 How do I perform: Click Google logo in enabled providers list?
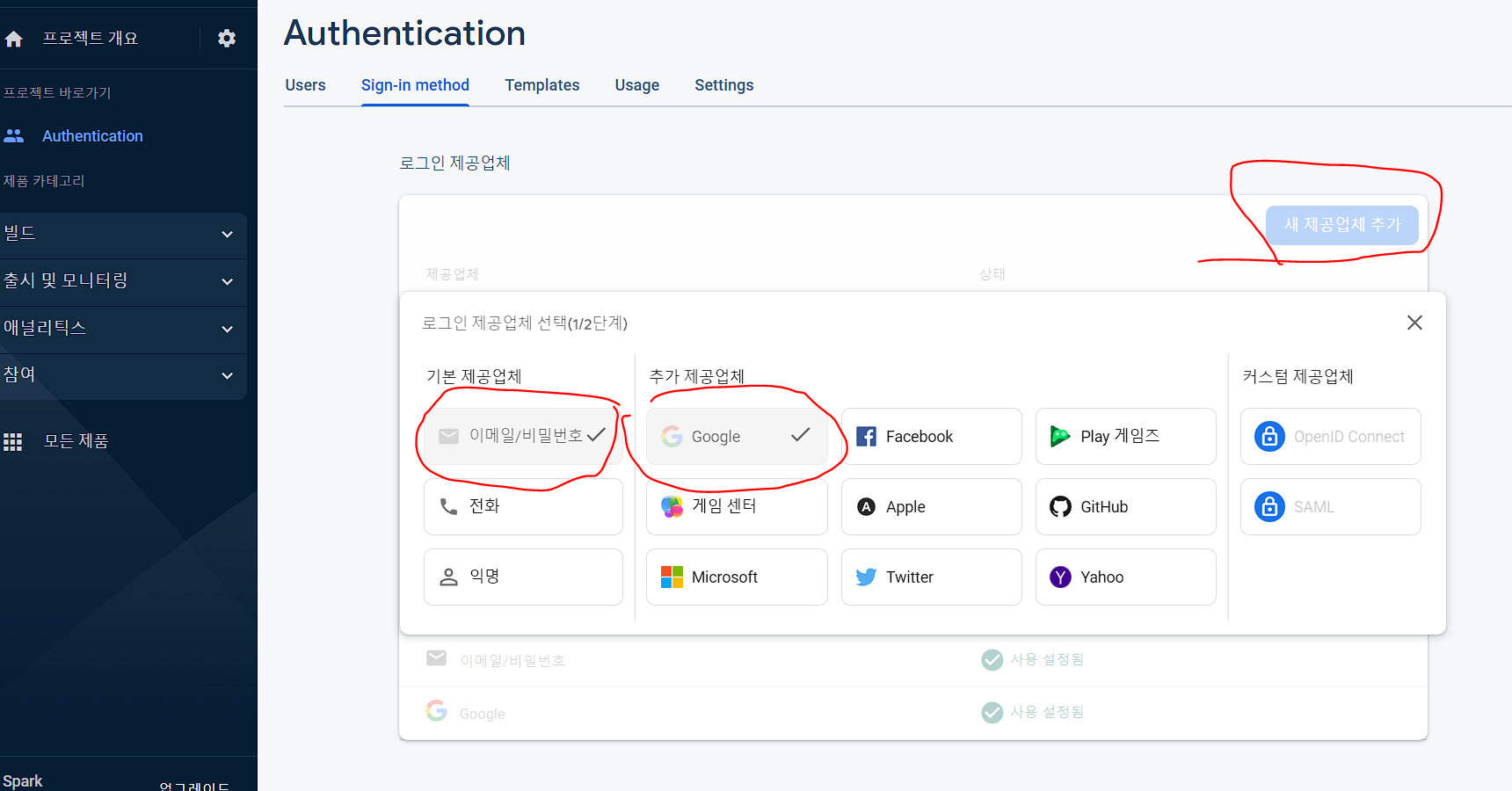pyautogui.click(x=436, y=710)
